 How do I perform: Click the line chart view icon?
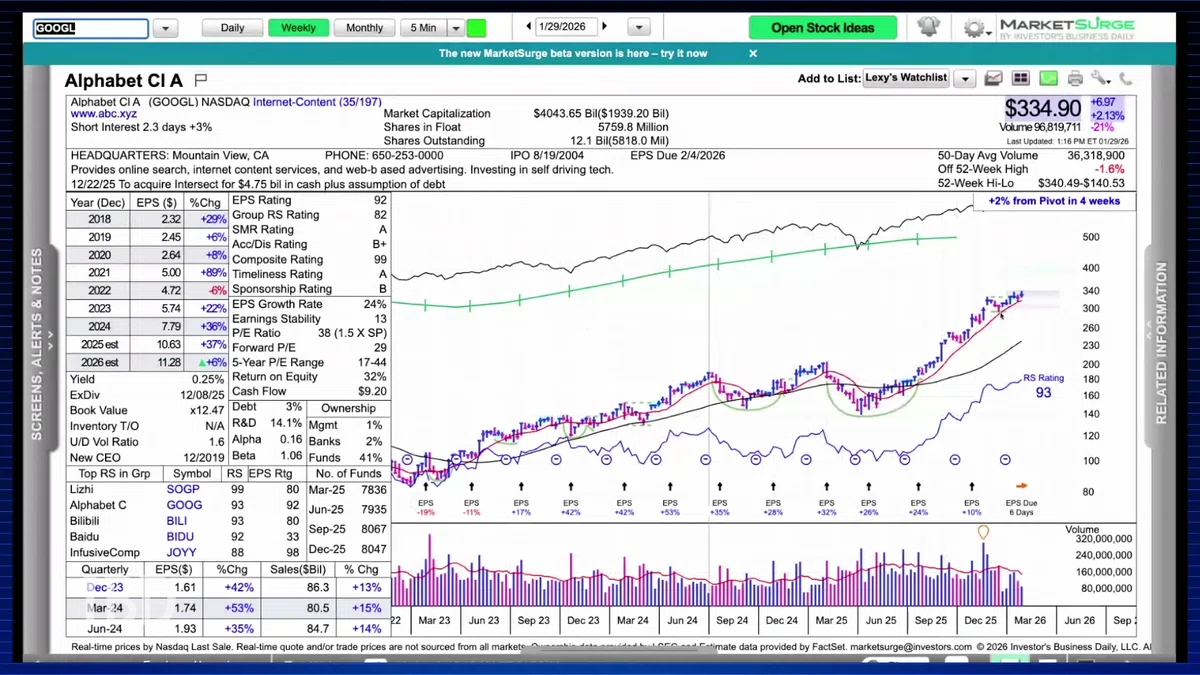coord(993,78)
